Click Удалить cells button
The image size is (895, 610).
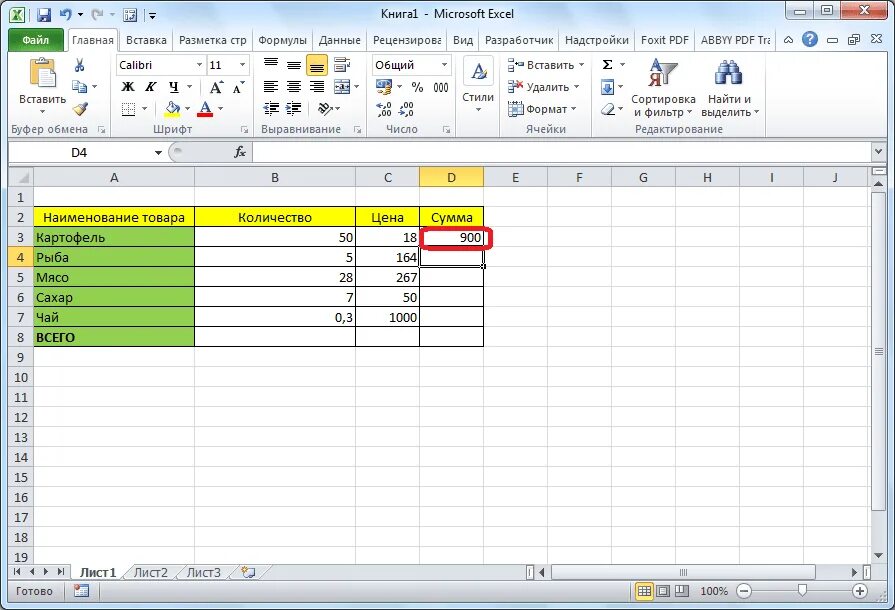click(x=543, y=87)
